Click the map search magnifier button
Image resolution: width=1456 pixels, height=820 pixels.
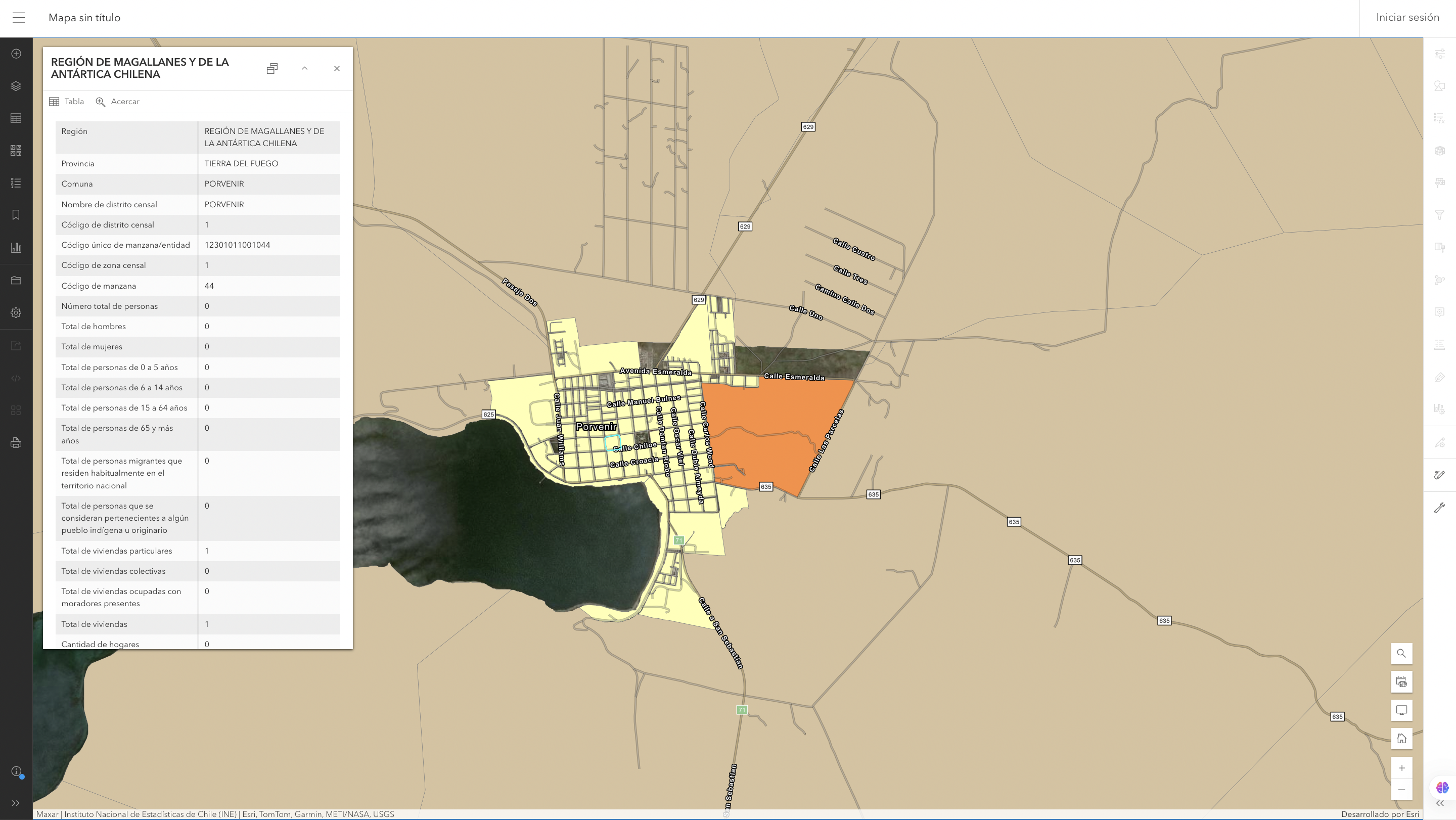[1401, 653]
